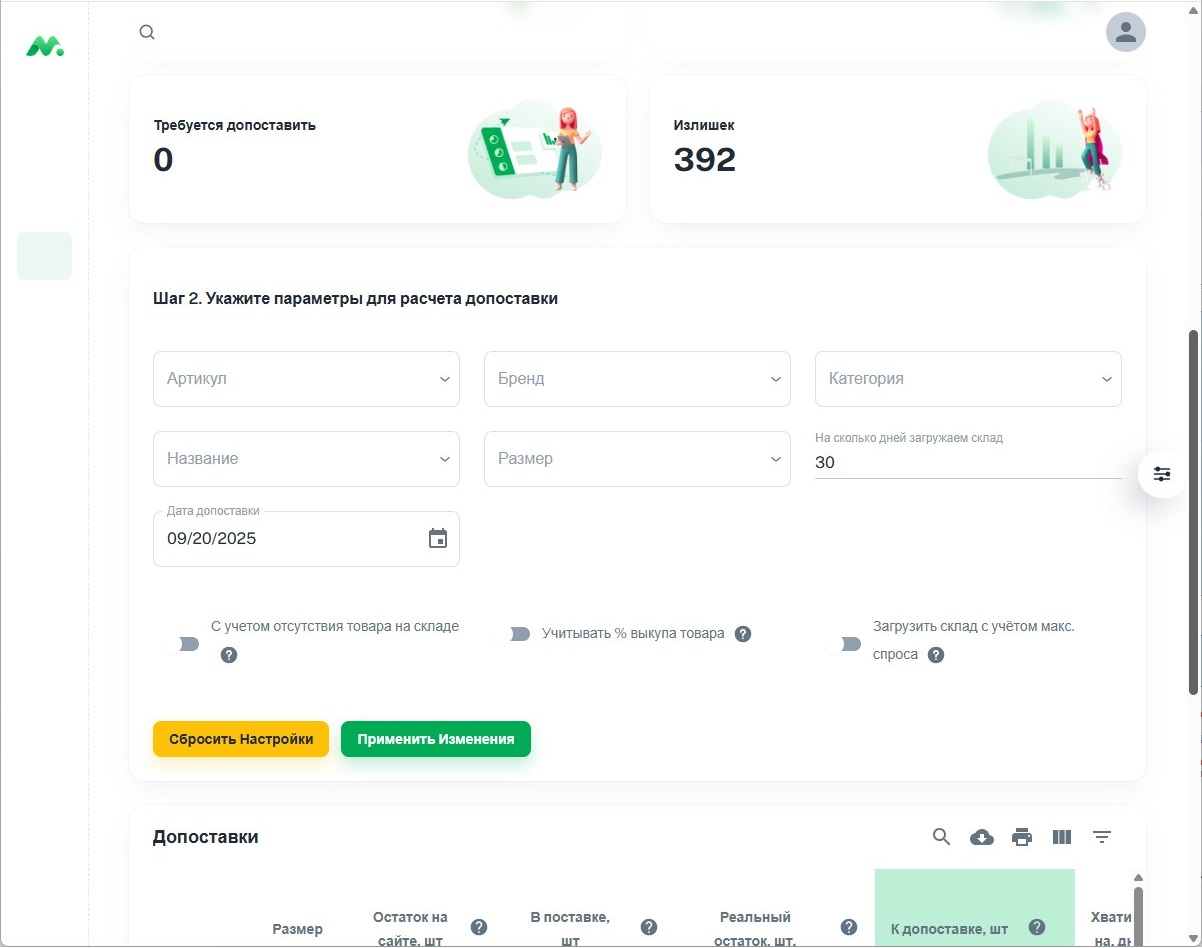Screen dimensions: 1202x948
Task: Click the main page vertical scrollbar
Action: point(1193,512)
